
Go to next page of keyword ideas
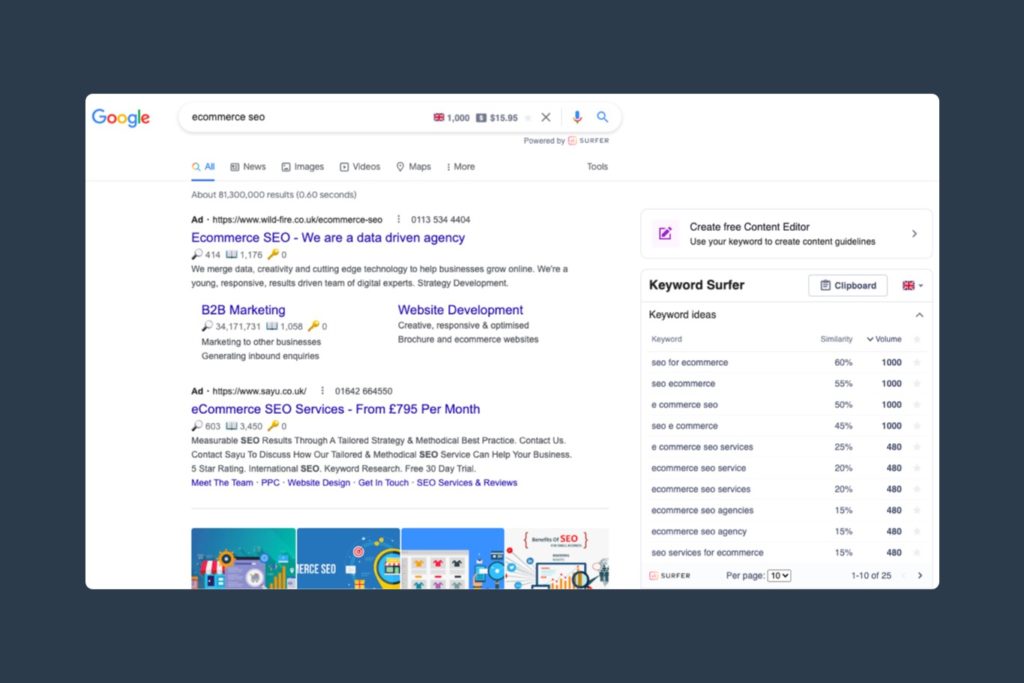pyautogui.click(x=920, y=576)
